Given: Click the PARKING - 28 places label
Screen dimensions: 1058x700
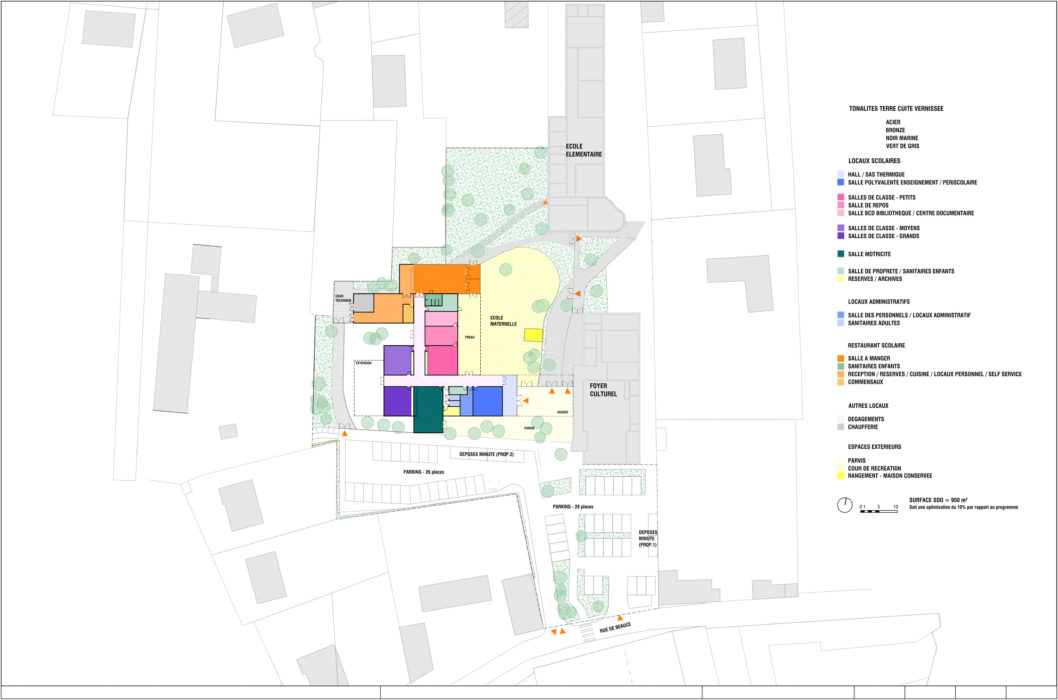Looking at the screenshot, I should pyautogui.click(x=573, y=506).
